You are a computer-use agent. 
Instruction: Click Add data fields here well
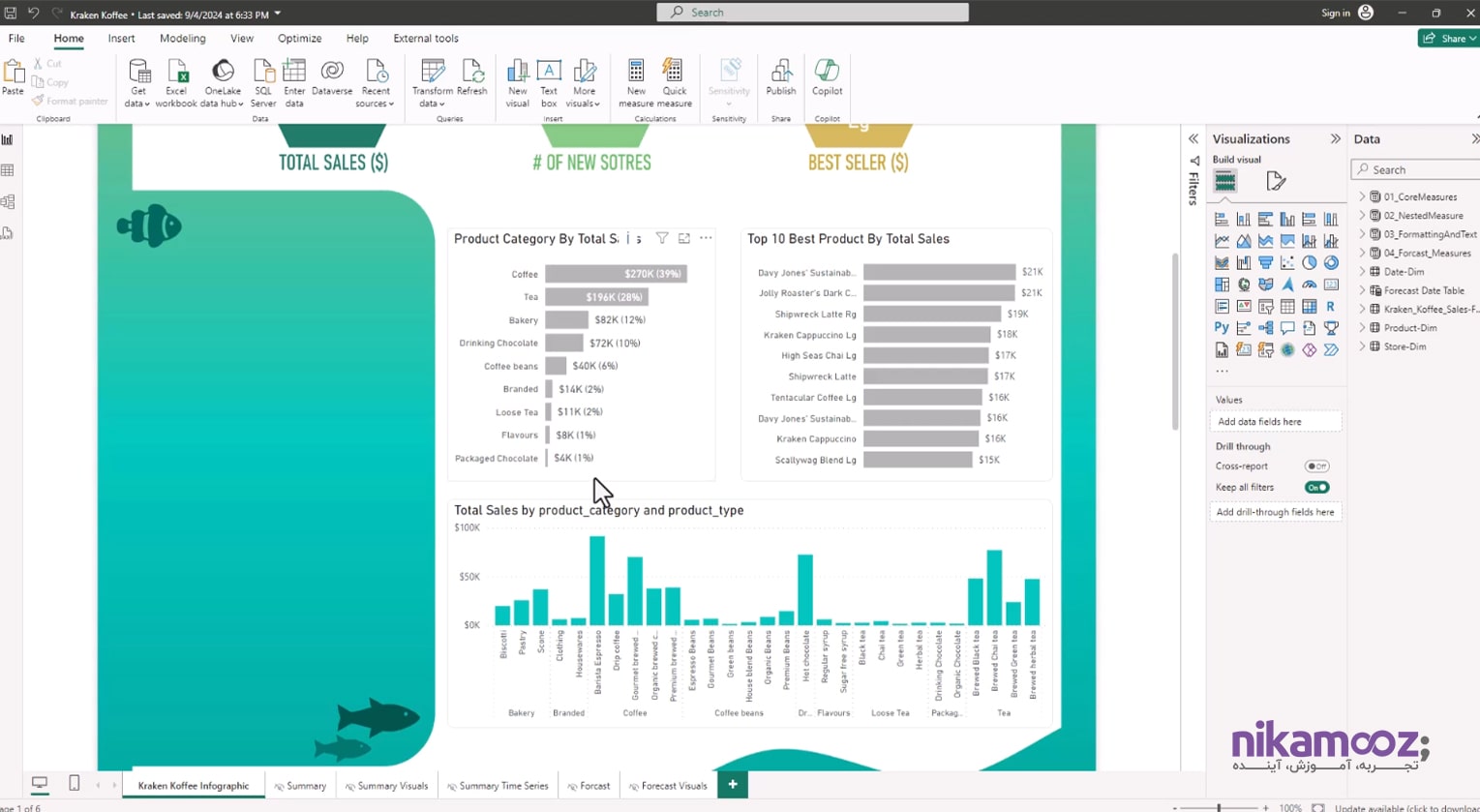(1276, 422)
